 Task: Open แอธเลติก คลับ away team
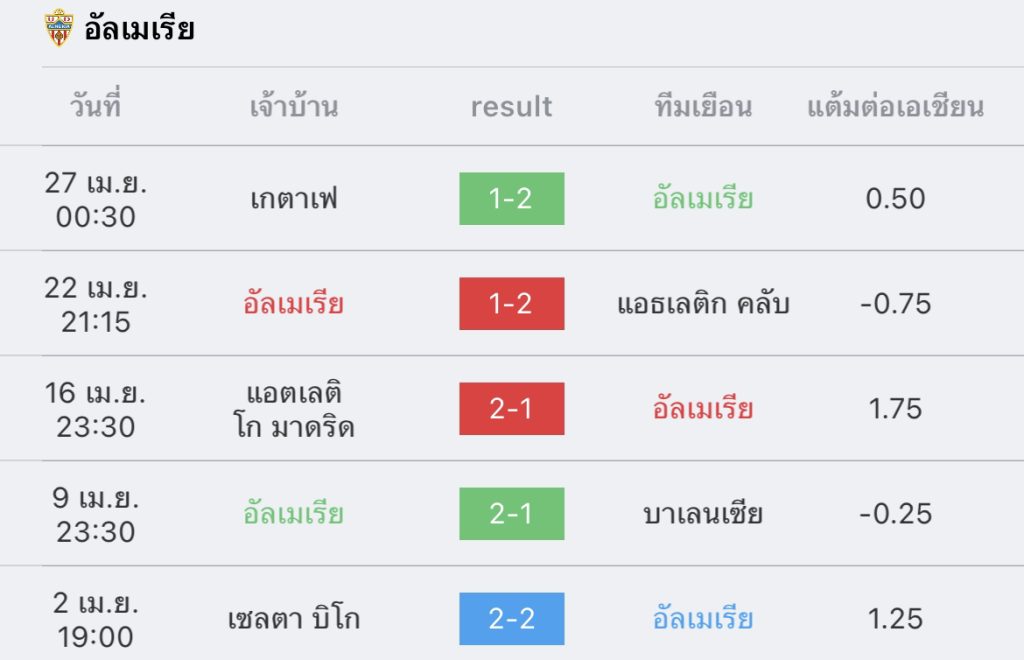(x=703, y=304)
